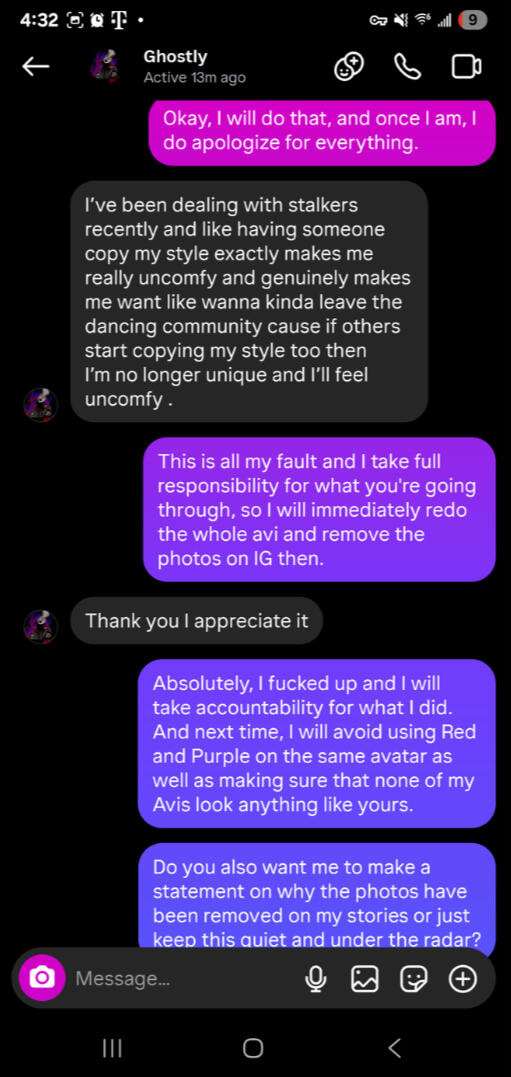Open the camera from the message bar
The image size is (511, 1077).
click(42, 978)
